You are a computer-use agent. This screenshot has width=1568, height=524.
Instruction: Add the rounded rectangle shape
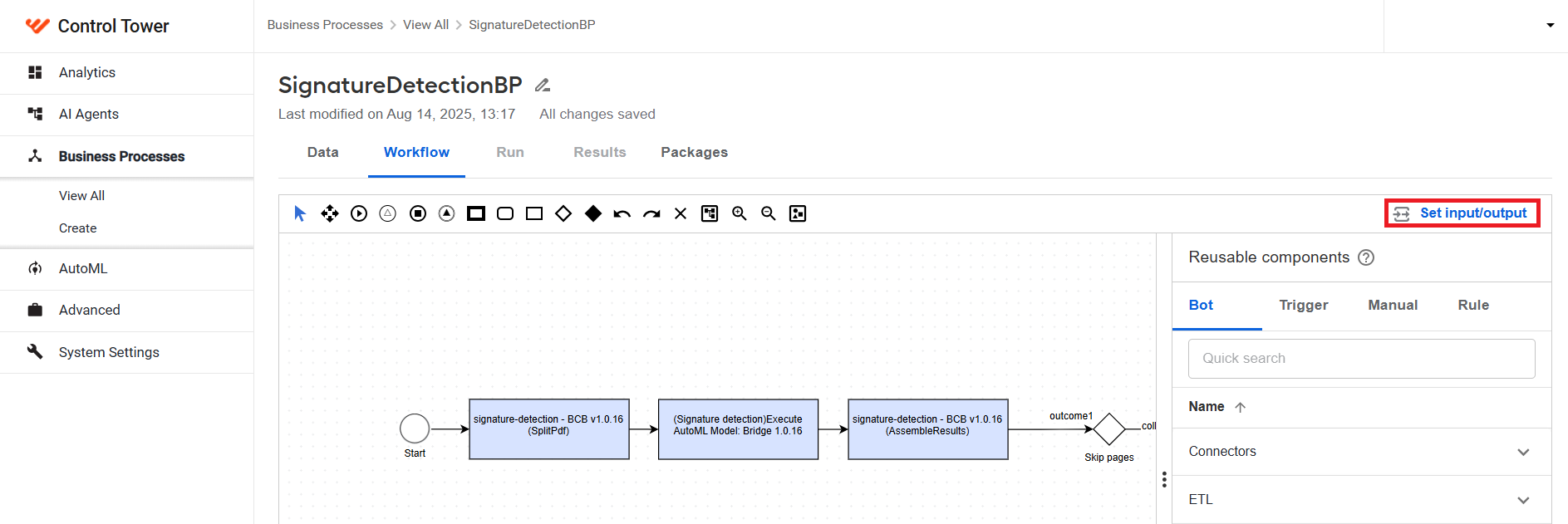(x=505, y=213)
